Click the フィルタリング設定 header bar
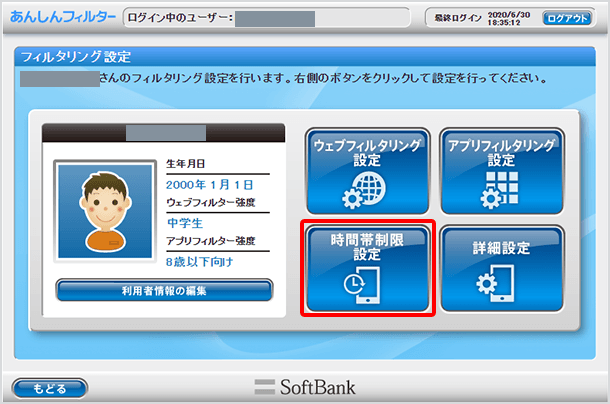This screenshot has width=610, height=404. click(304, 56)
